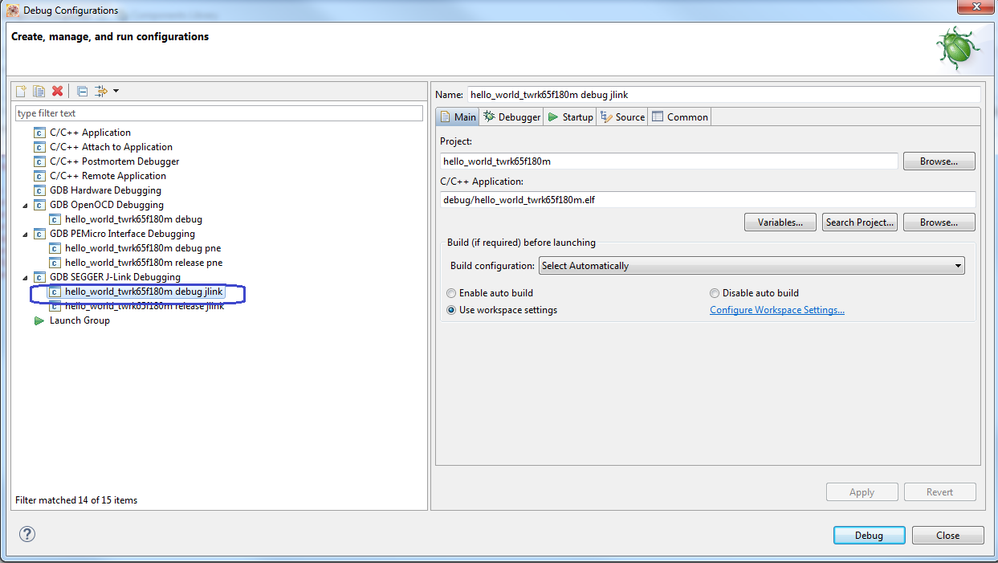Click the type filter text field
Image resolution: width=998 pixels, height=563 pixels.
coord(219,113)
